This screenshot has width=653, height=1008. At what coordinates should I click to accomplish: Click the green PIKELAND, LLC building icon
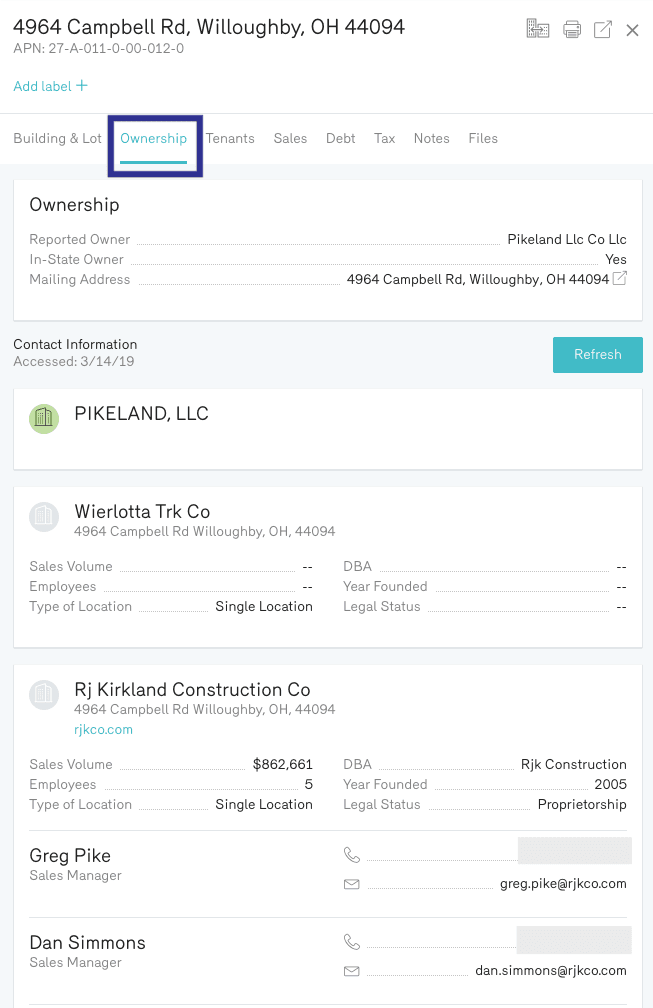pos(43,419)
